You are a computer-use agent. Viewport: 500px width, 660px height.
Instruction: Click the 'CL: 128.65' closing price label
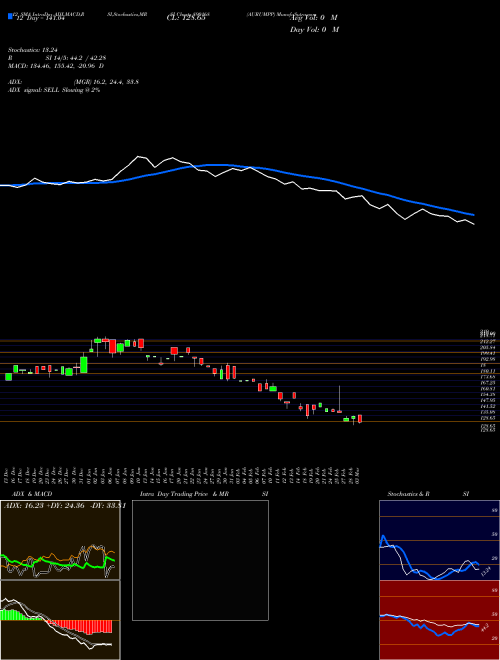pos(186,18)
